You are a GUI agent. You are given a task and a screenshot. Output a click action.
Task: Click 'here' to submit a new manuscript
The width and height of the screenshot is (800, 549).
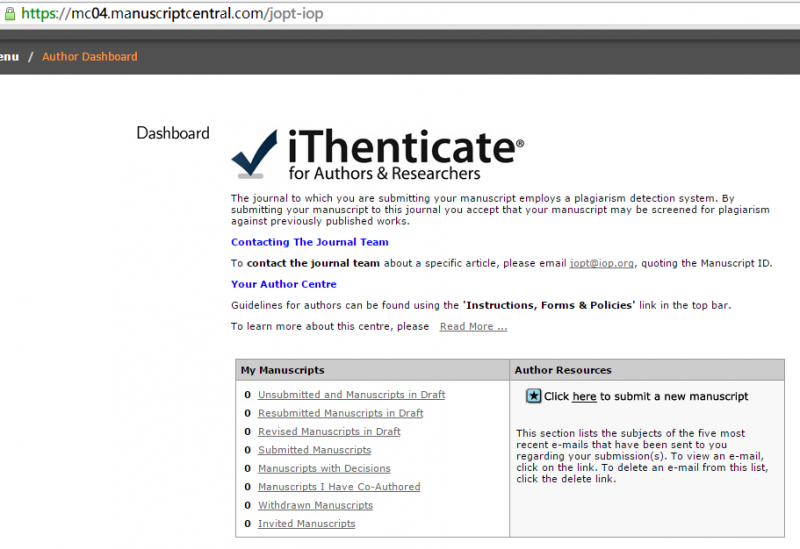point(584,396)
